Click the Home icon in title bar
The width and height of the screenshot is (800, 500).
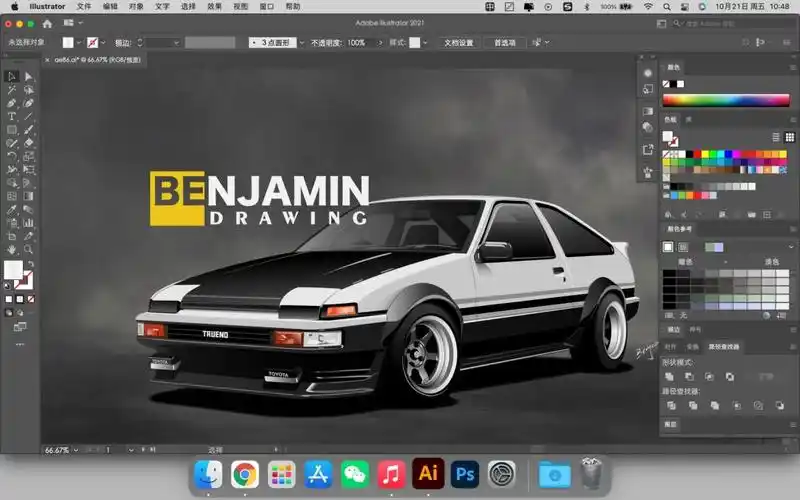tap(46, 23)
